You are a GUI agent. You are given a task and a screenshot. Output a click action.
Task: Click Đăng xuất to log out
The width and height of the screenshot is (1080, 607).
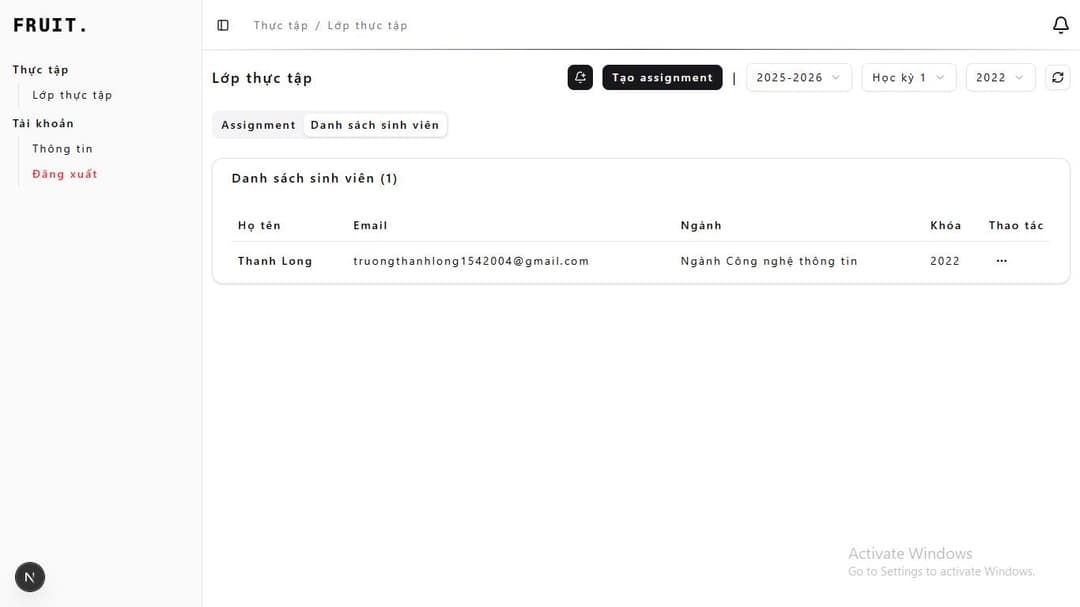pos(65,174)
